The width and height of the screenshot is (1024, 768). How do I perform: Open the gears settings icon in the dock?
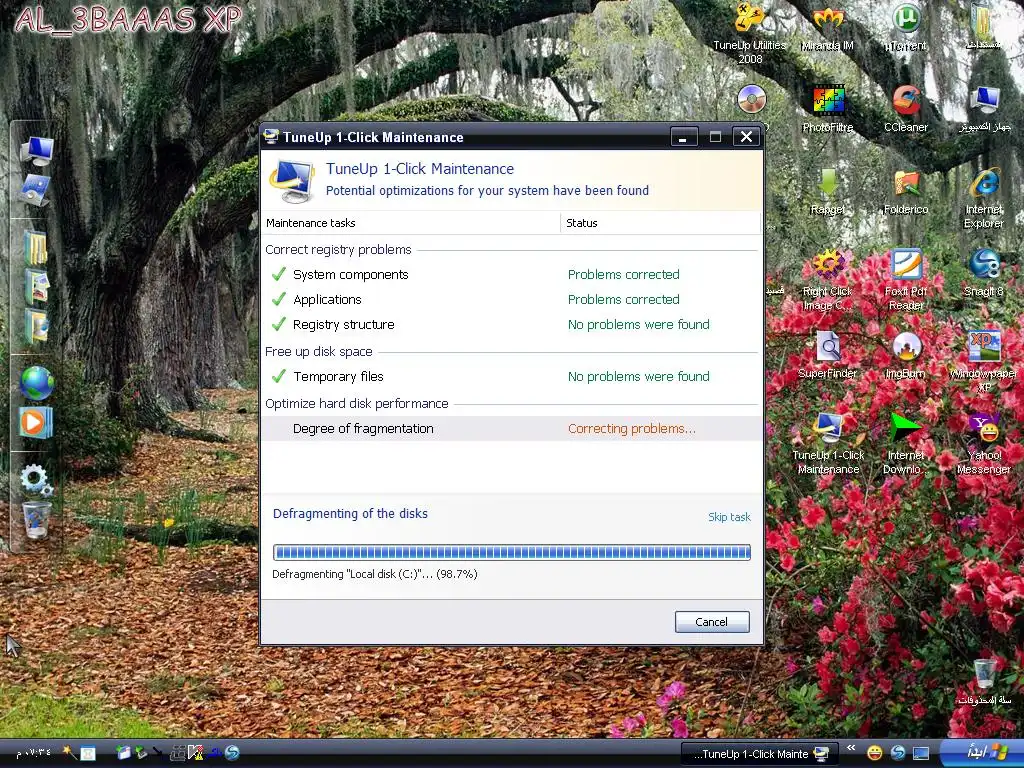(35, 479)
